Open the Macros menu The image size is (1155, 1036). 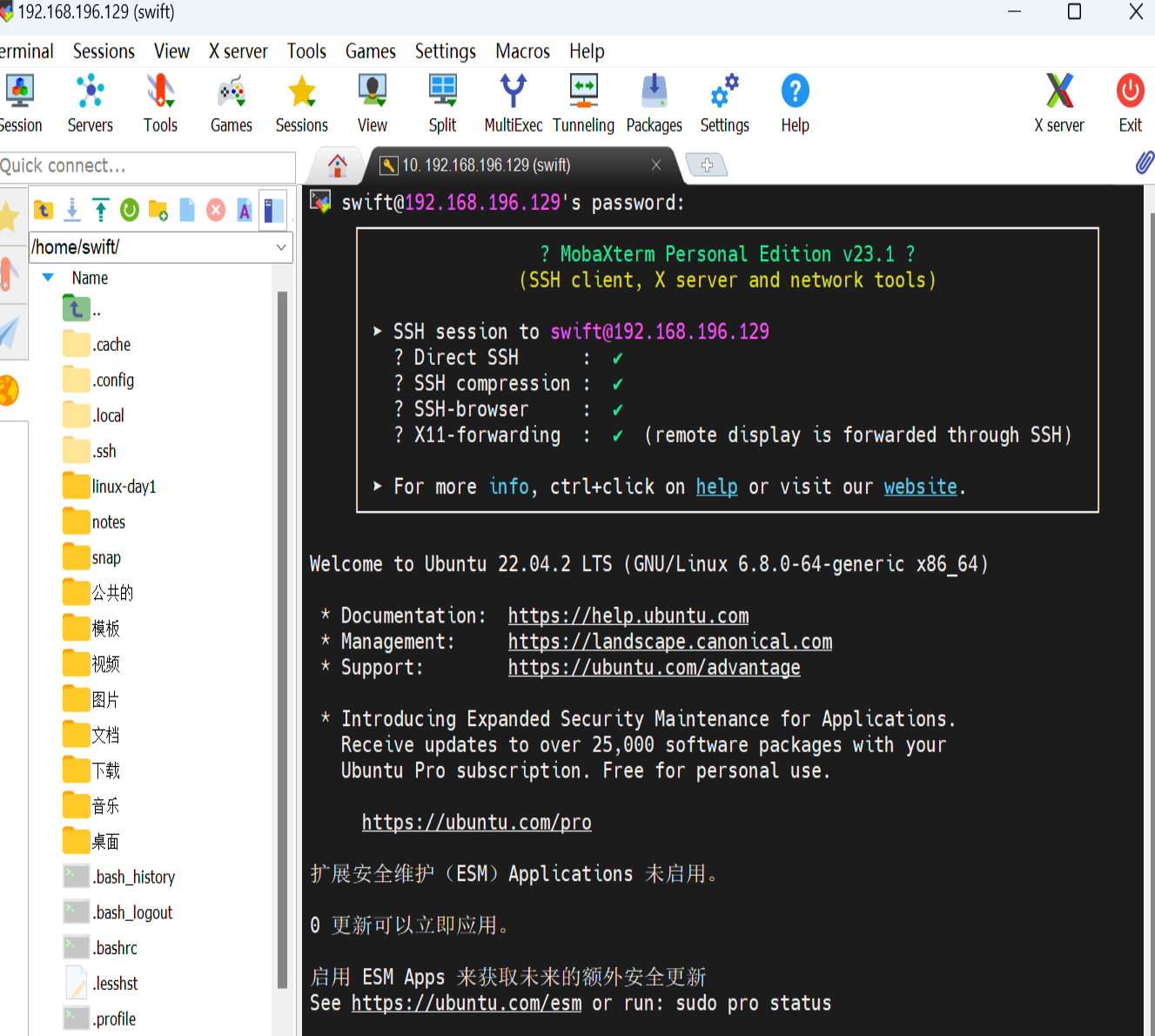coord(521,51)
